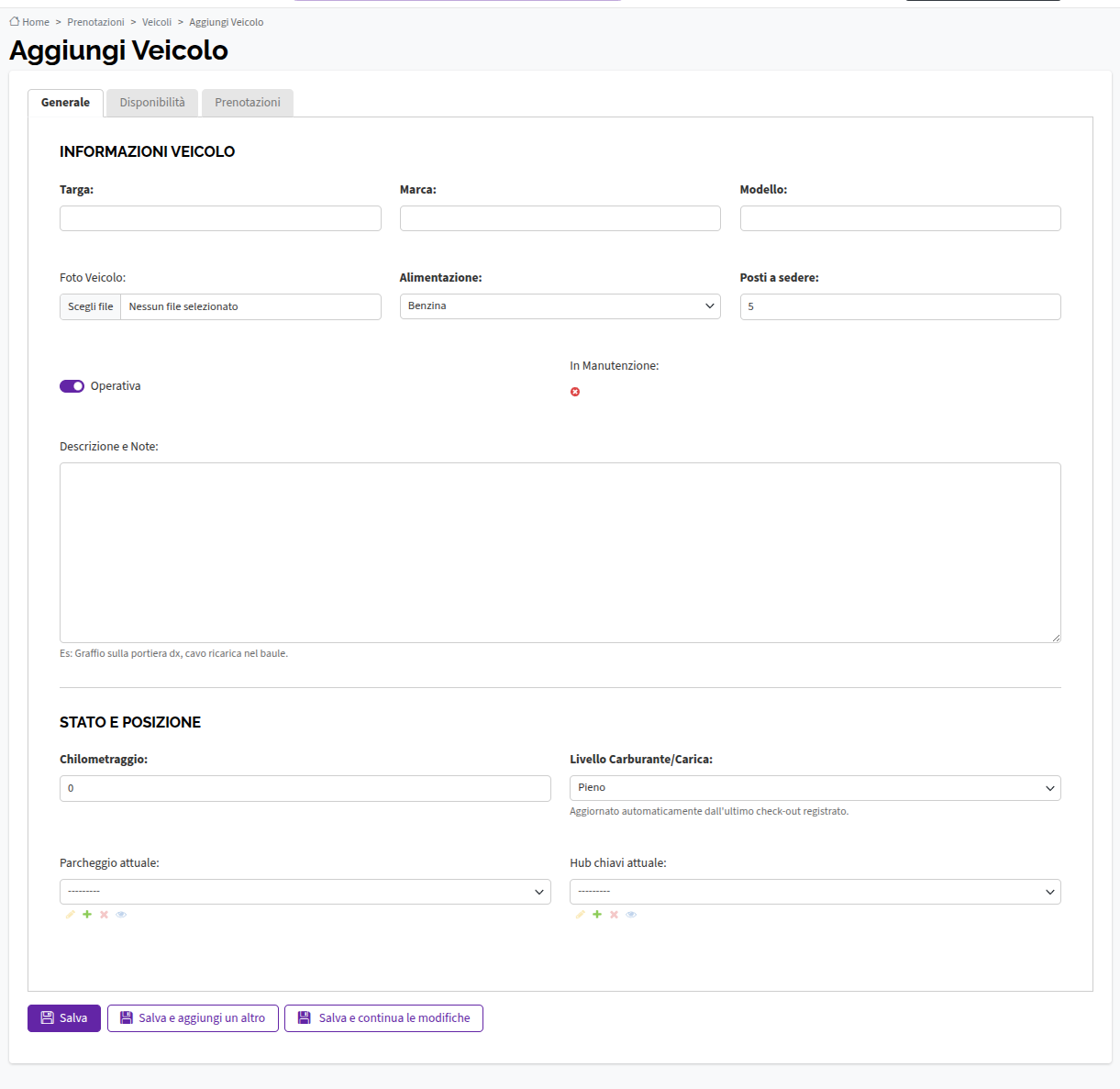Click the Salva button
1120x1089 pixels.
click(x=64, y=1018)
